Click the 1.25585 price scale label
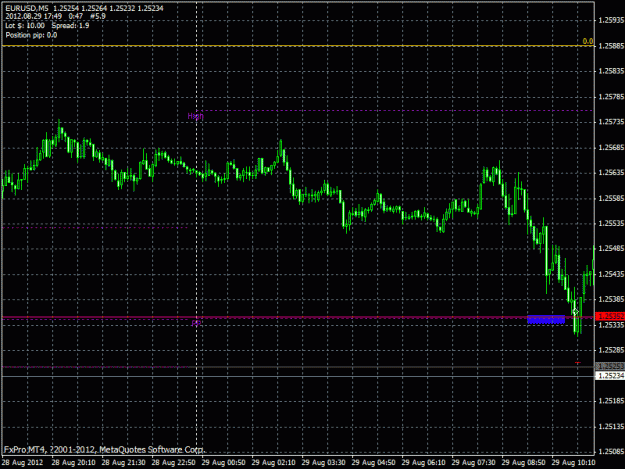The width and height of the screenshot is (625, 469). [x=611, y=198]
